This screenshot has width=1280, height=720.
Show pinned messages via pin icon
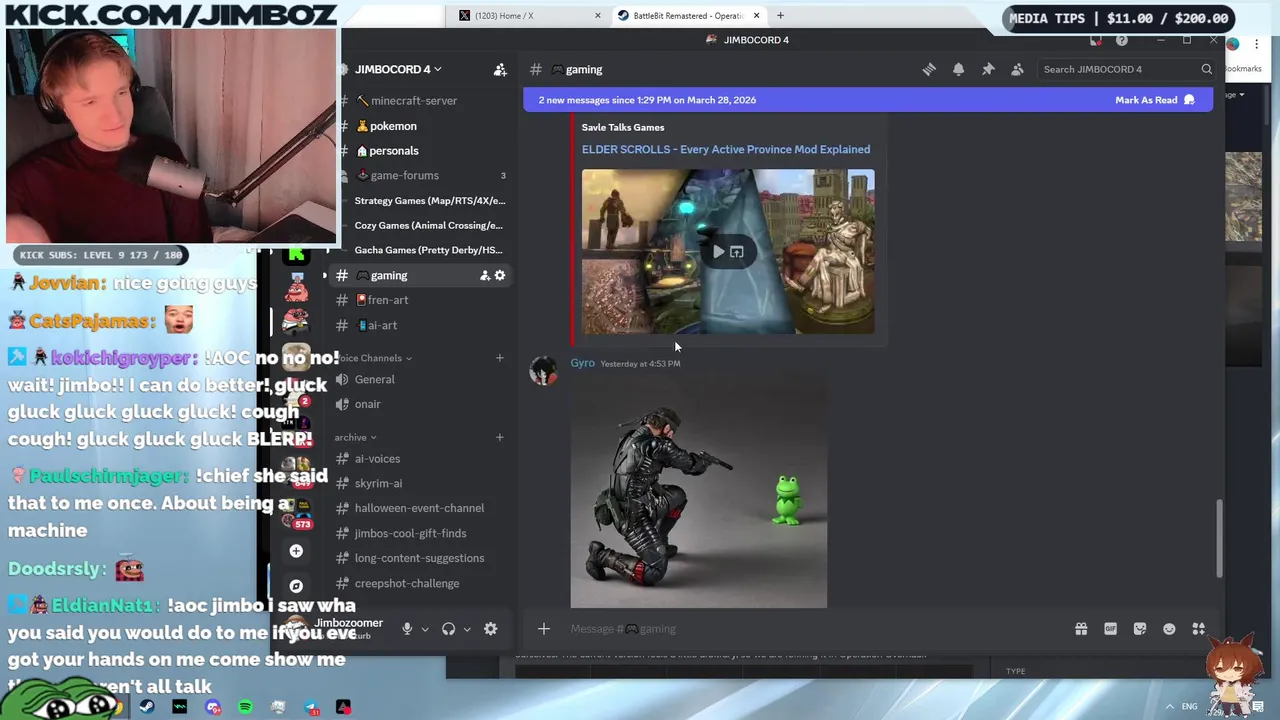click(988, 69)
